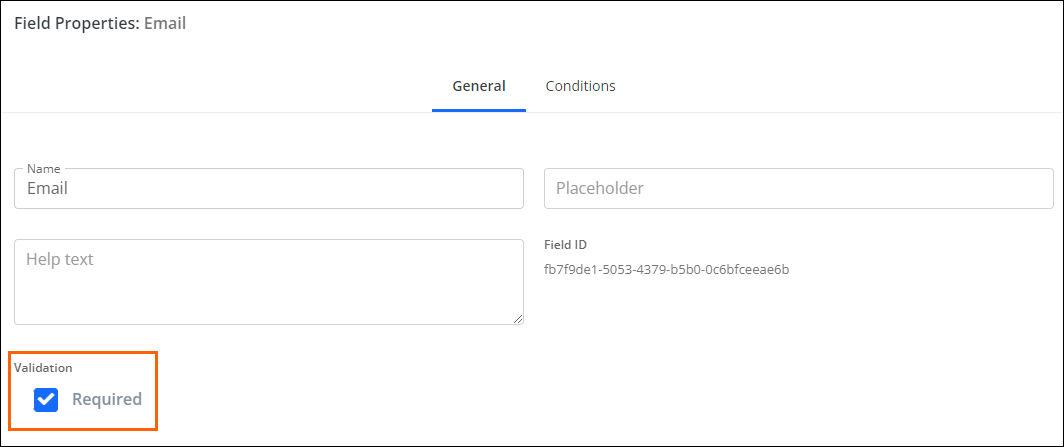Focus the Name input field
The width and height of the screenshot is (1064, 447).
(269, 189)
